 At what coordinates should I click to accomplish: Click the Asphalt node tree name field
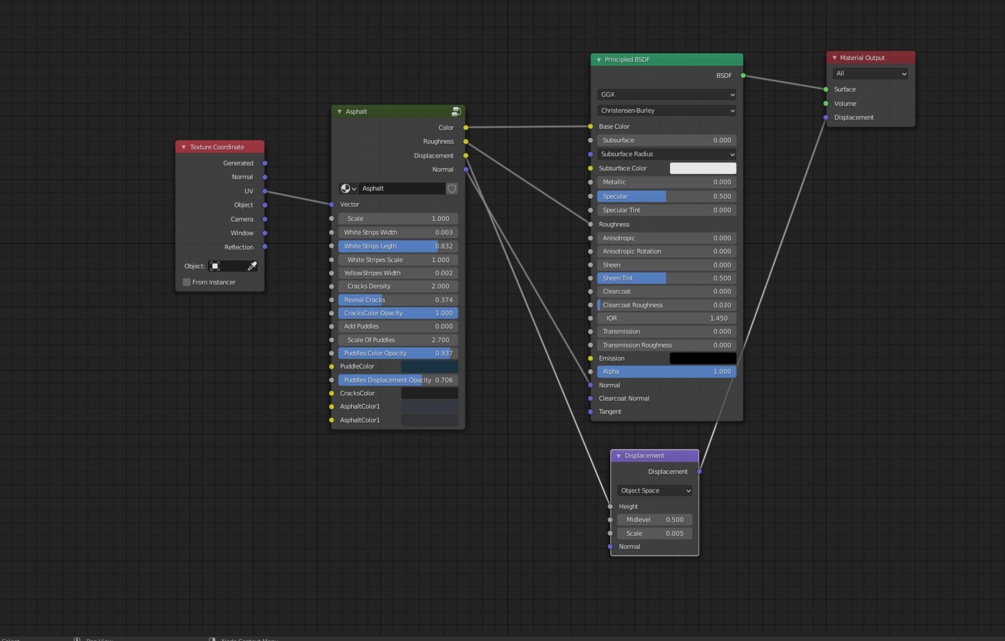pyautogui.click(x=402, y=188)
